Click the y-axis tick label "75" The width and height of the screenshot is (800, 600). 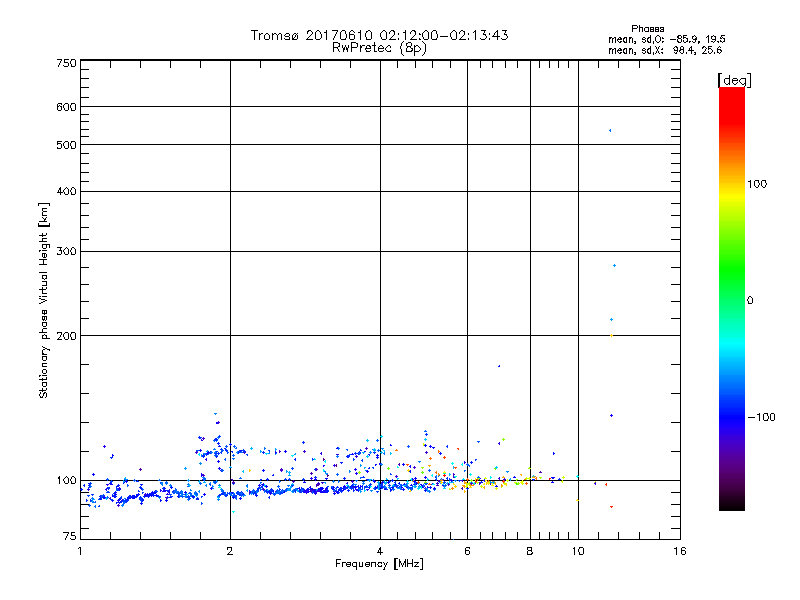pyautogui.click(x=70, y=536)
